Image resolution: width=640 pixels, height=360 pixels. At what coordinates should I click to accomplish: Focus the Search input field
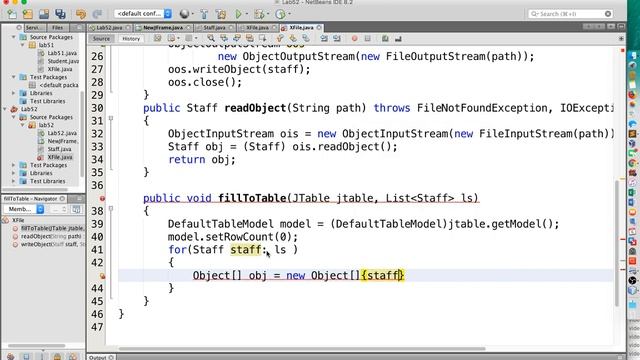click(x=571, y=14)
